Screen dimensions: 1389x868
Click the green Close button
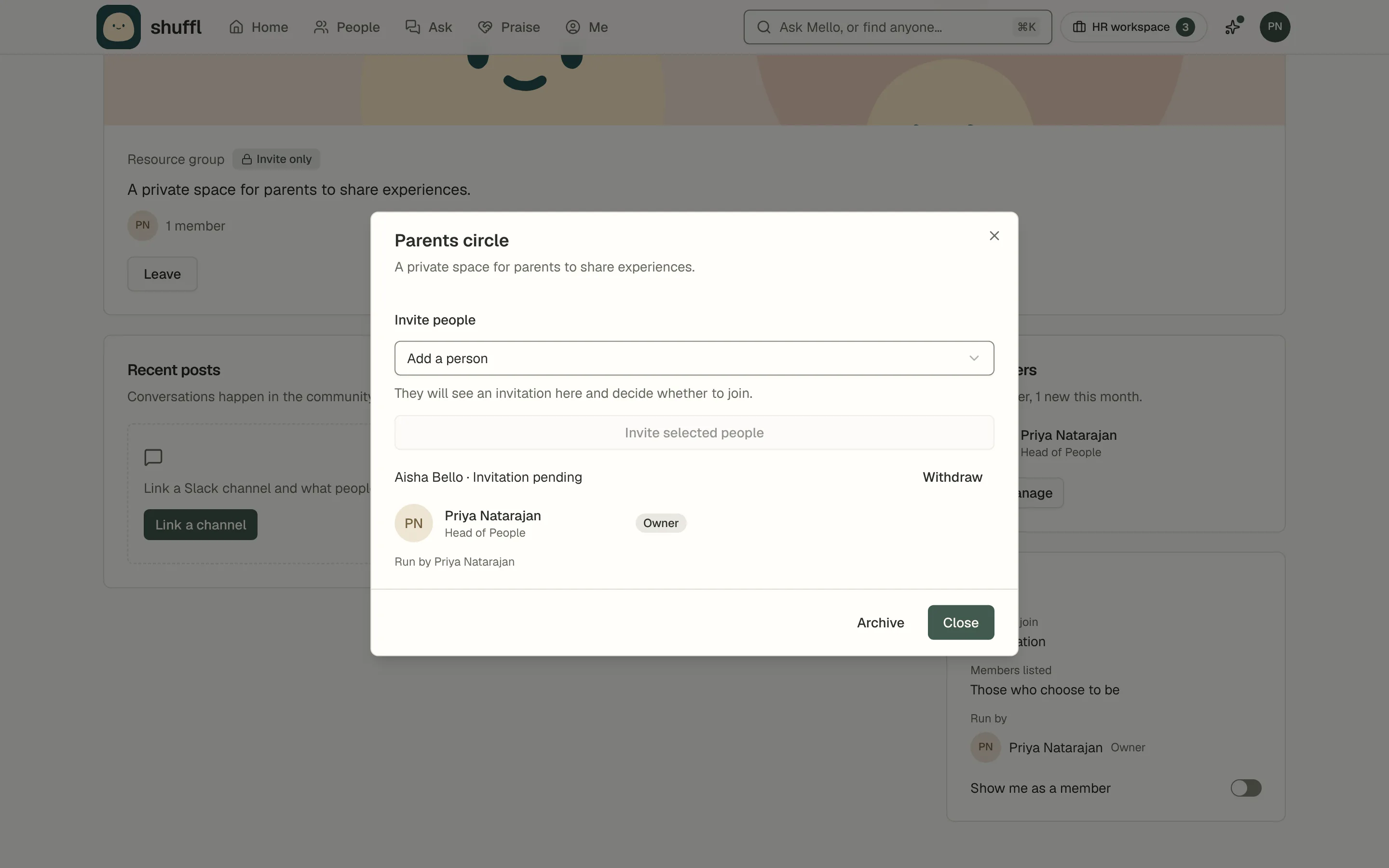[x=961, y=622]
